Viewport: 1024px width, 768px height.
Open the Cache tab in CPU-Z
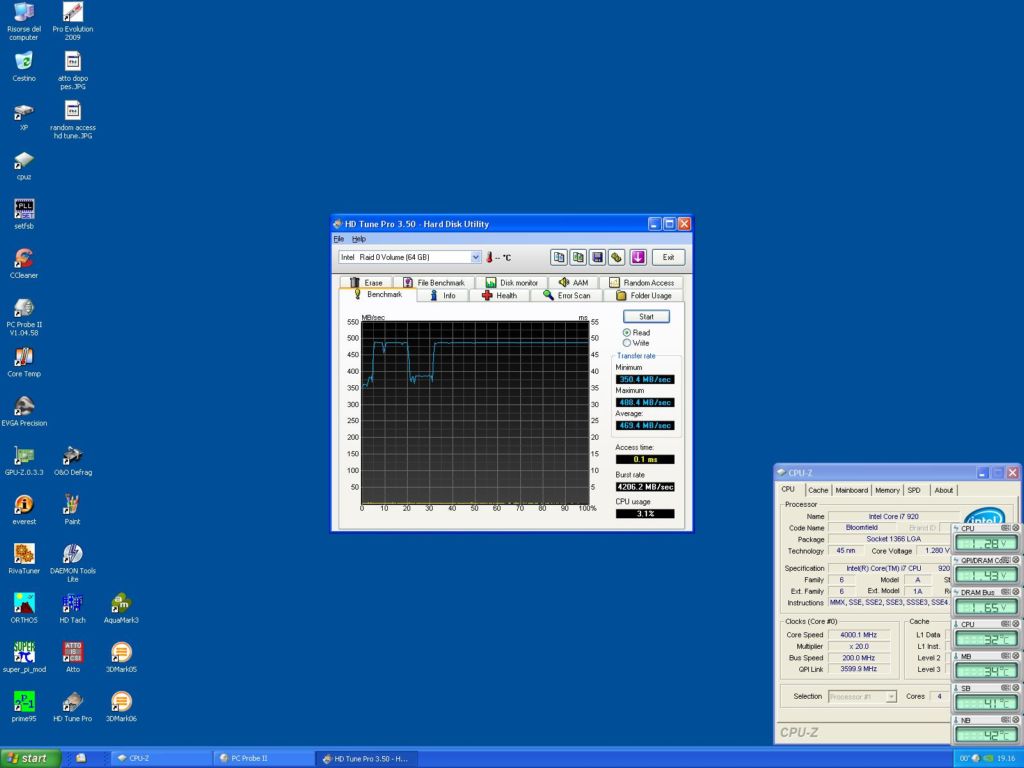click(818, 490)
